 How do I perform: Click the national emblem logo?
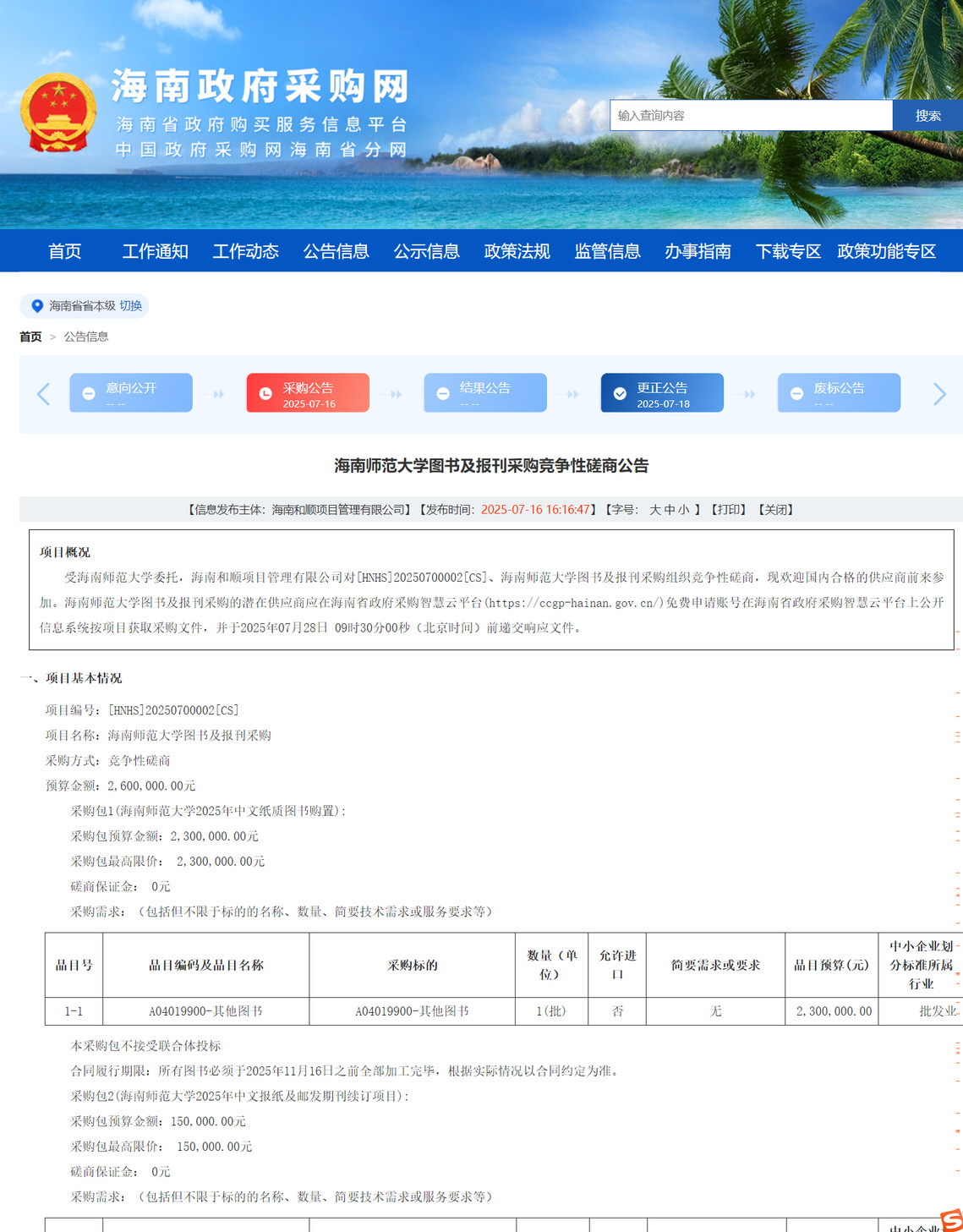pyautogui.click(x=58, y=112)
